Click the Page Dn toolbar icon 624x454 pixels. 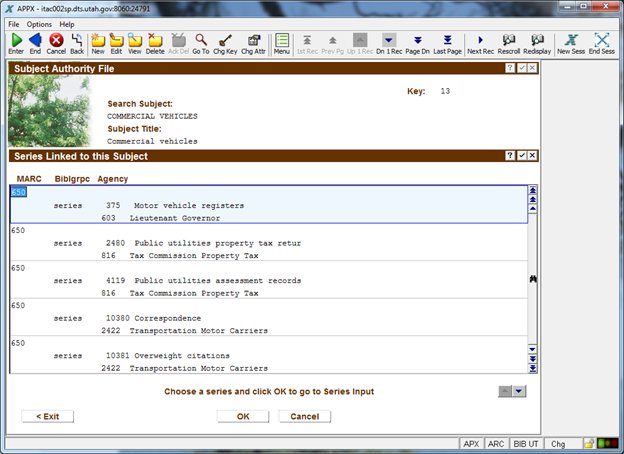(x=418, y=42)
